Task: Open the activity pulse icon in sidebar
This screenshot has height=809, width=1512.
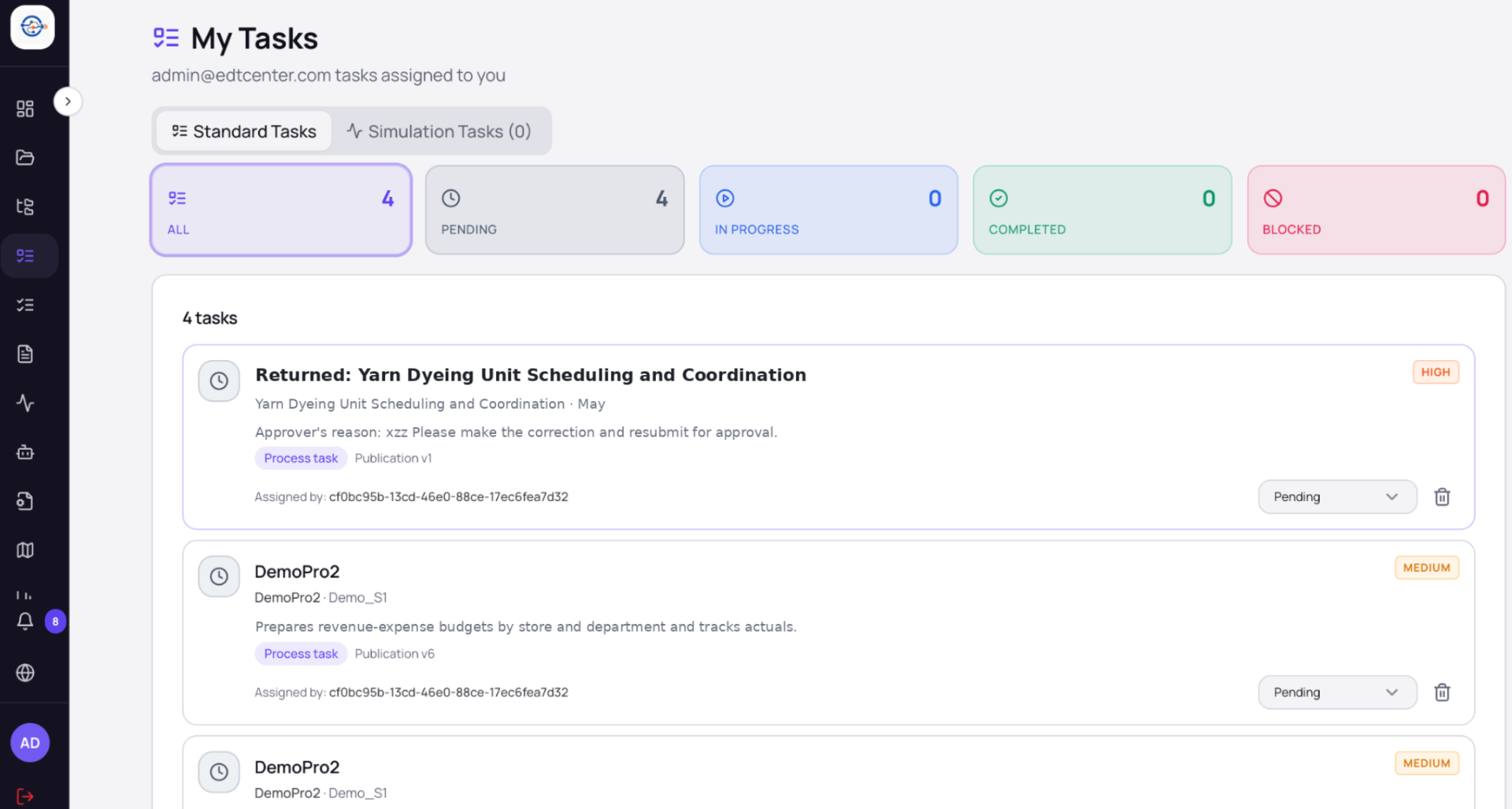Action: [x=25, y=403]
